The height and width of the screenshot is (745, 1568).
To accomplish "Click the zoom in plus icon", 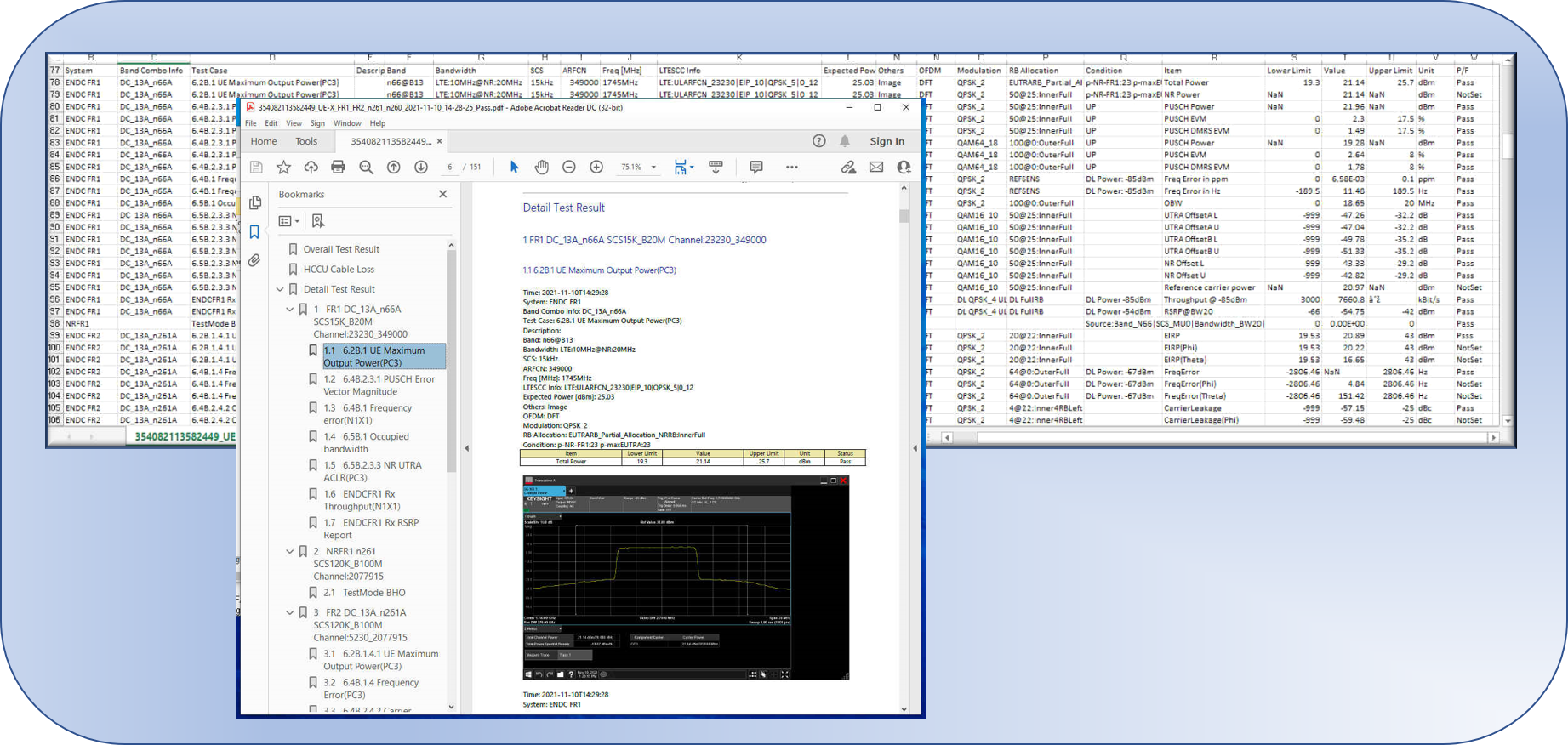I will pyautogui.click(x=596, y=168).
